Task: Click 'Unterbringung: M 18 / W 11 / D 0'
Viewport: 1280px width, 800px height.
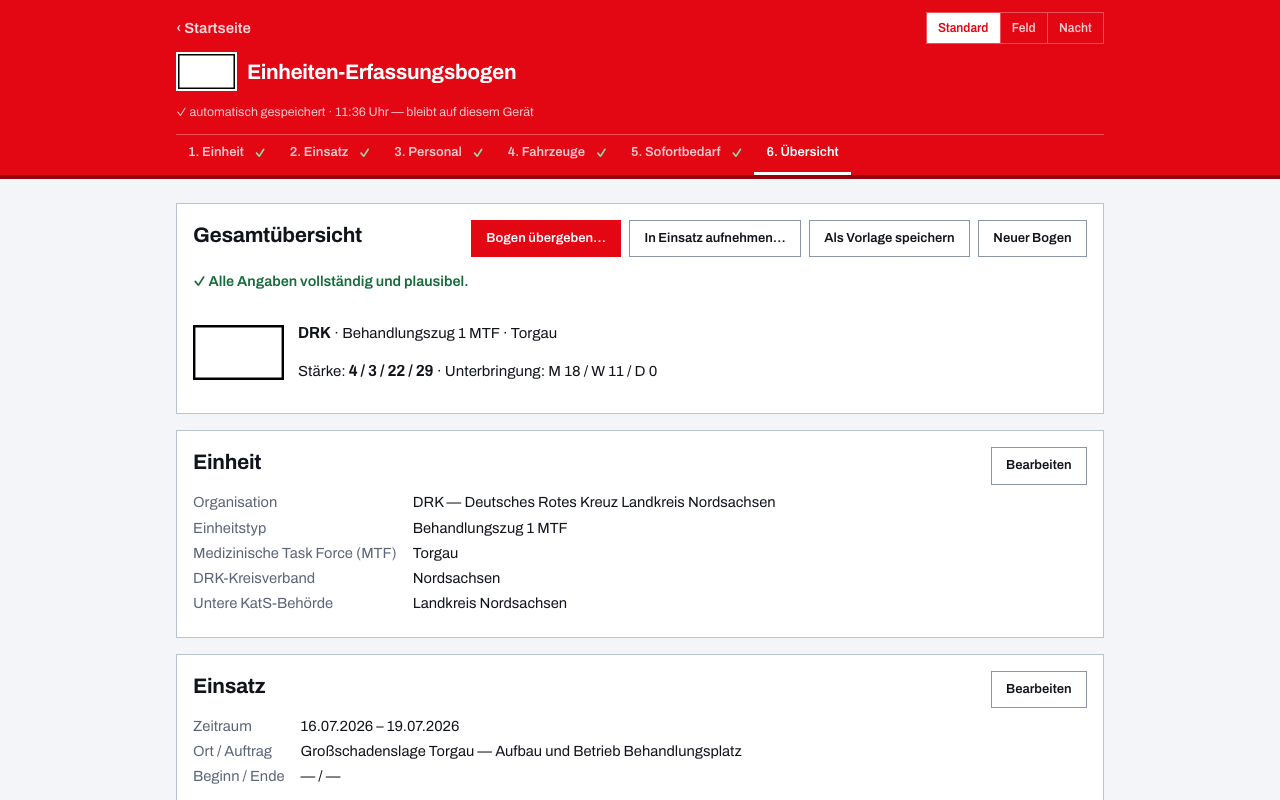Action: coord(551,371)
